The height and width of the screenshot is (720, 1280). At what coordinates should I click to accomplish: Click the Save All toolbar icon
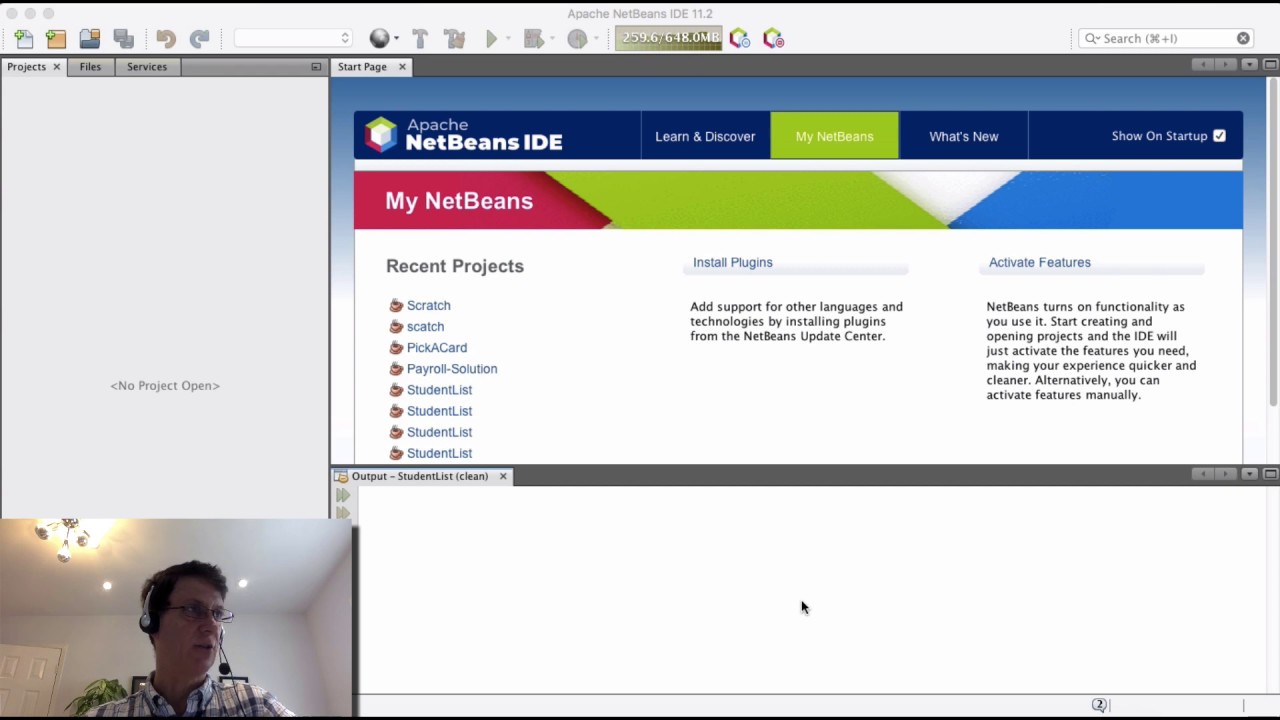point(124,39)
